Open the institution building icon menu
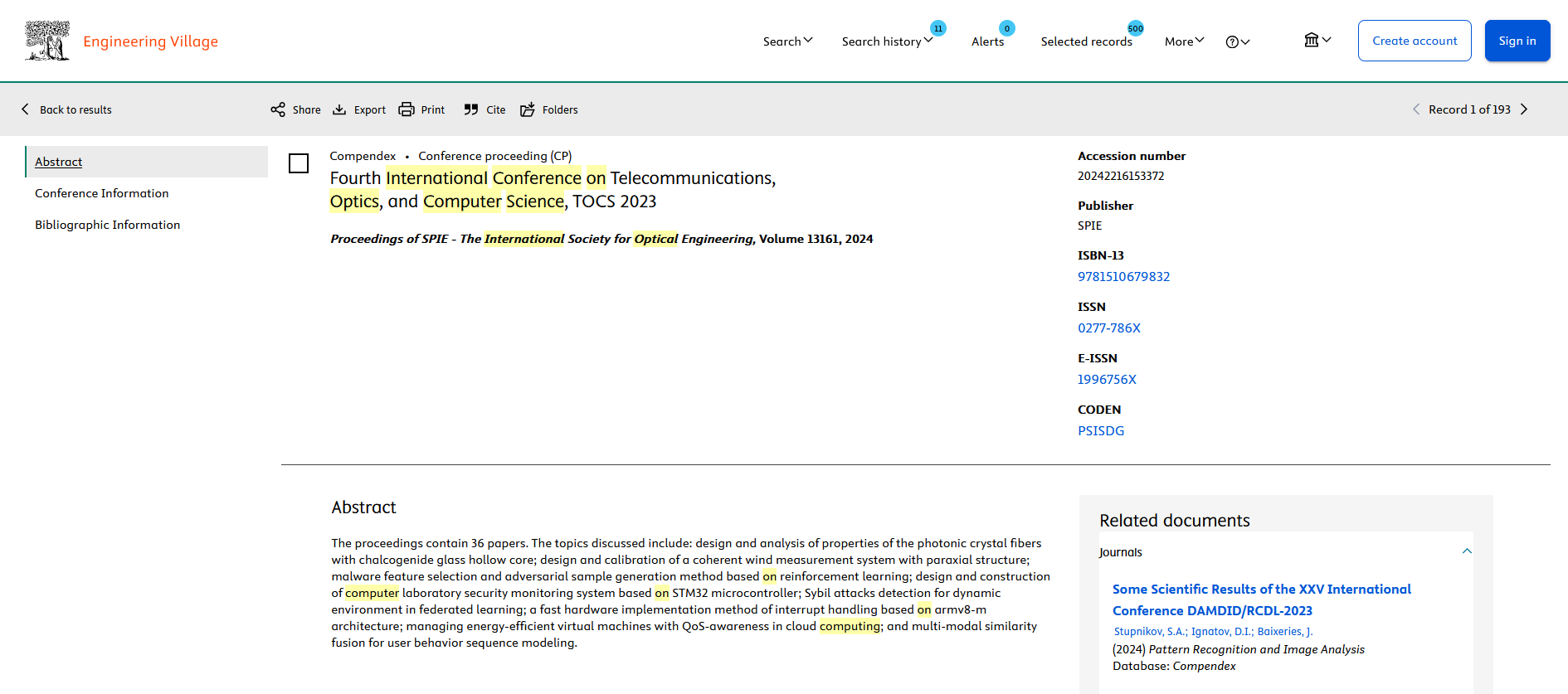Viewport: 1568px width, 694px height. pyautogui.click(x=1312, y=40)
